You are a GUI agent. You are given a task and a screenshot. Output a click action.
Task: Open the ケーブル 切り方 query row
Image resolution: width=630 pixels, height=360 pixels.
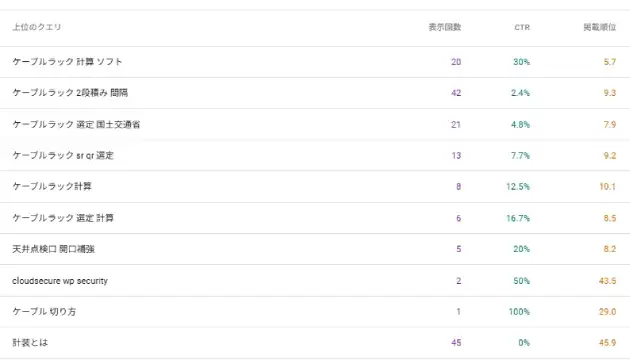[315, 311]
